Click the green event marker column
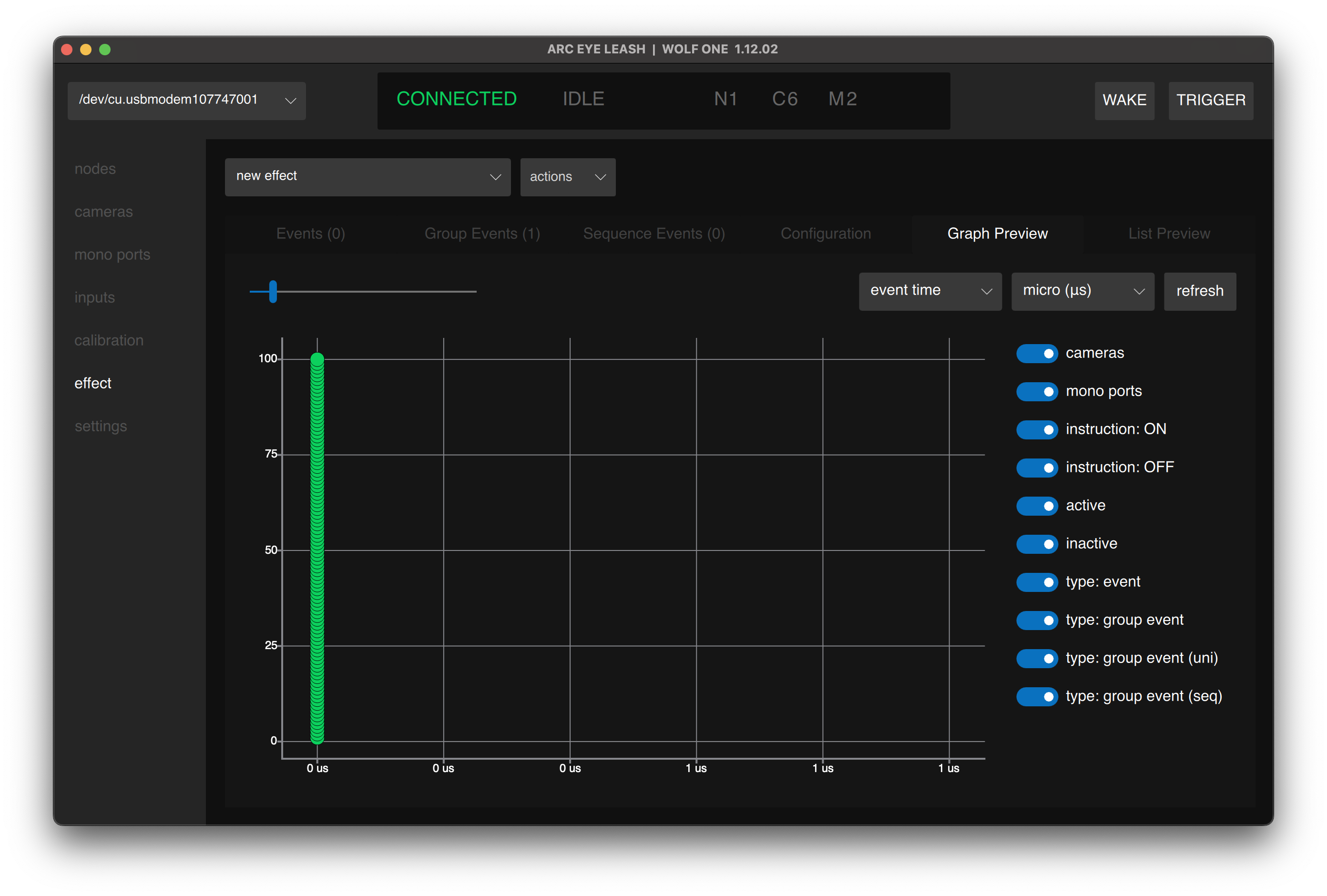1327x896 pixels. click(317, 548)
